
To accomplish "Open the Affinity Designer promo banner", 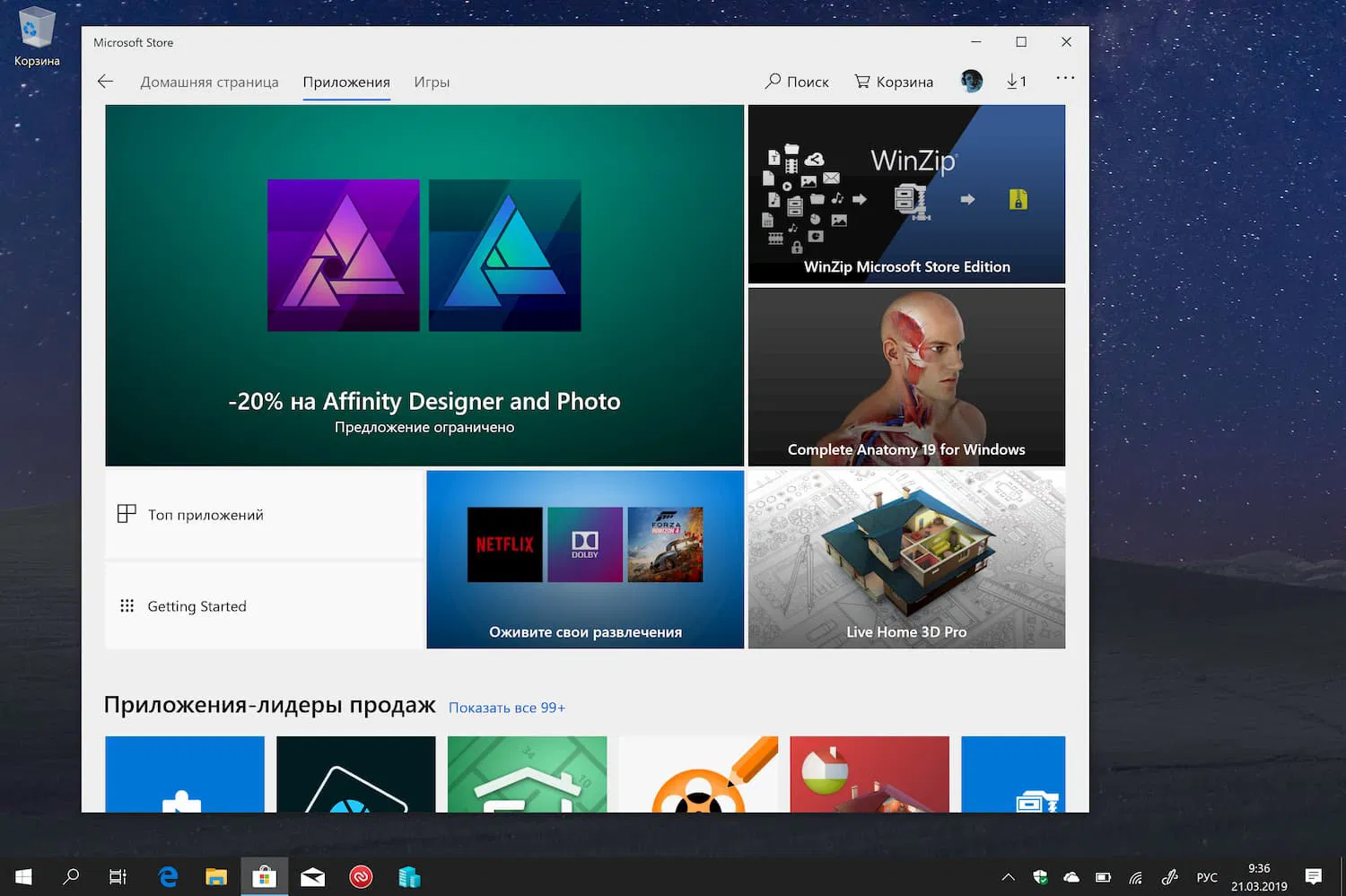I will coord(424,285).
